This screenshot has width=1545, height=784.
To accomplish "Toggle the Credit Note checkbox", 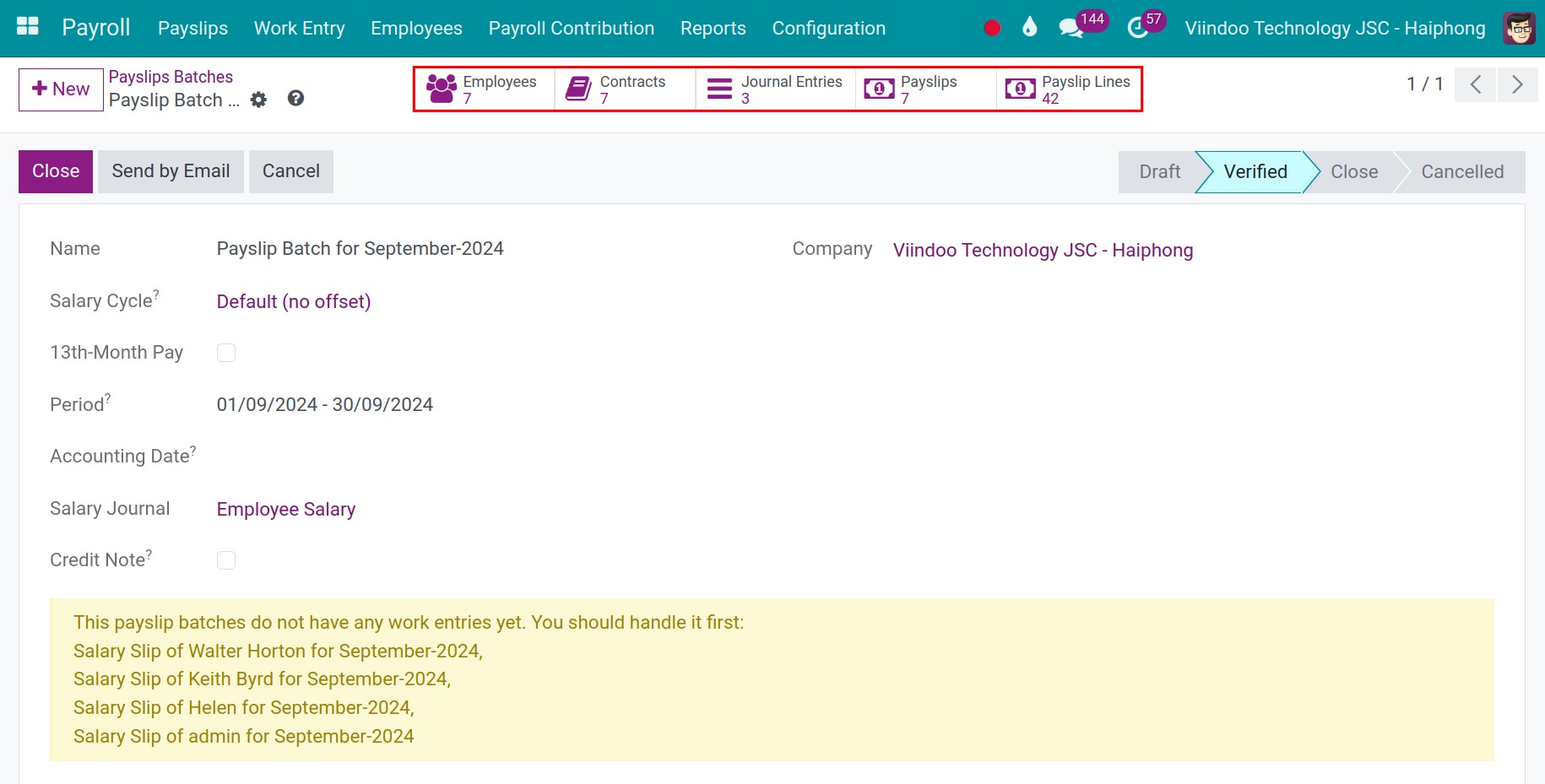I will (x=226, y=560).
